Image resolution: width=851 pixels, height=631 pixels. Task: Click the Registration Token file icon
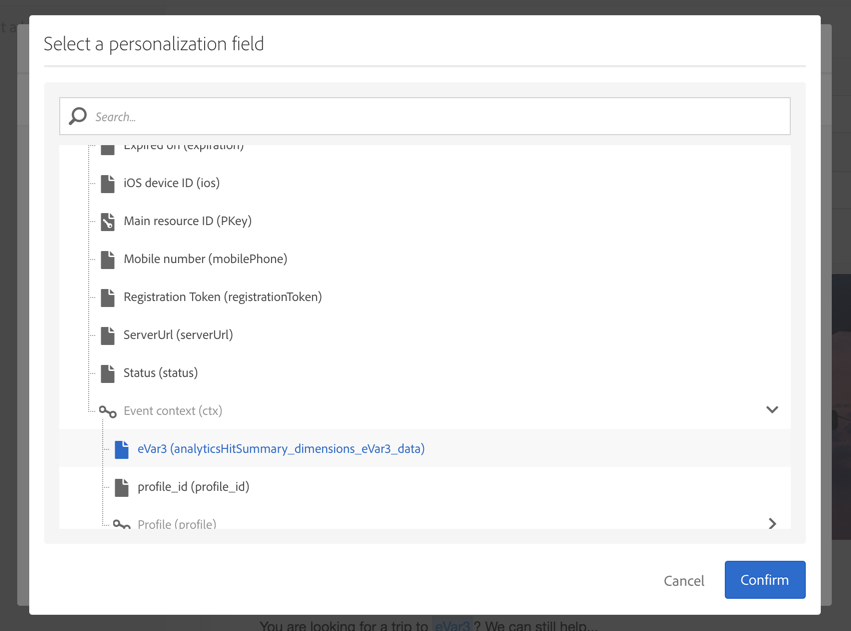(108, 297)
